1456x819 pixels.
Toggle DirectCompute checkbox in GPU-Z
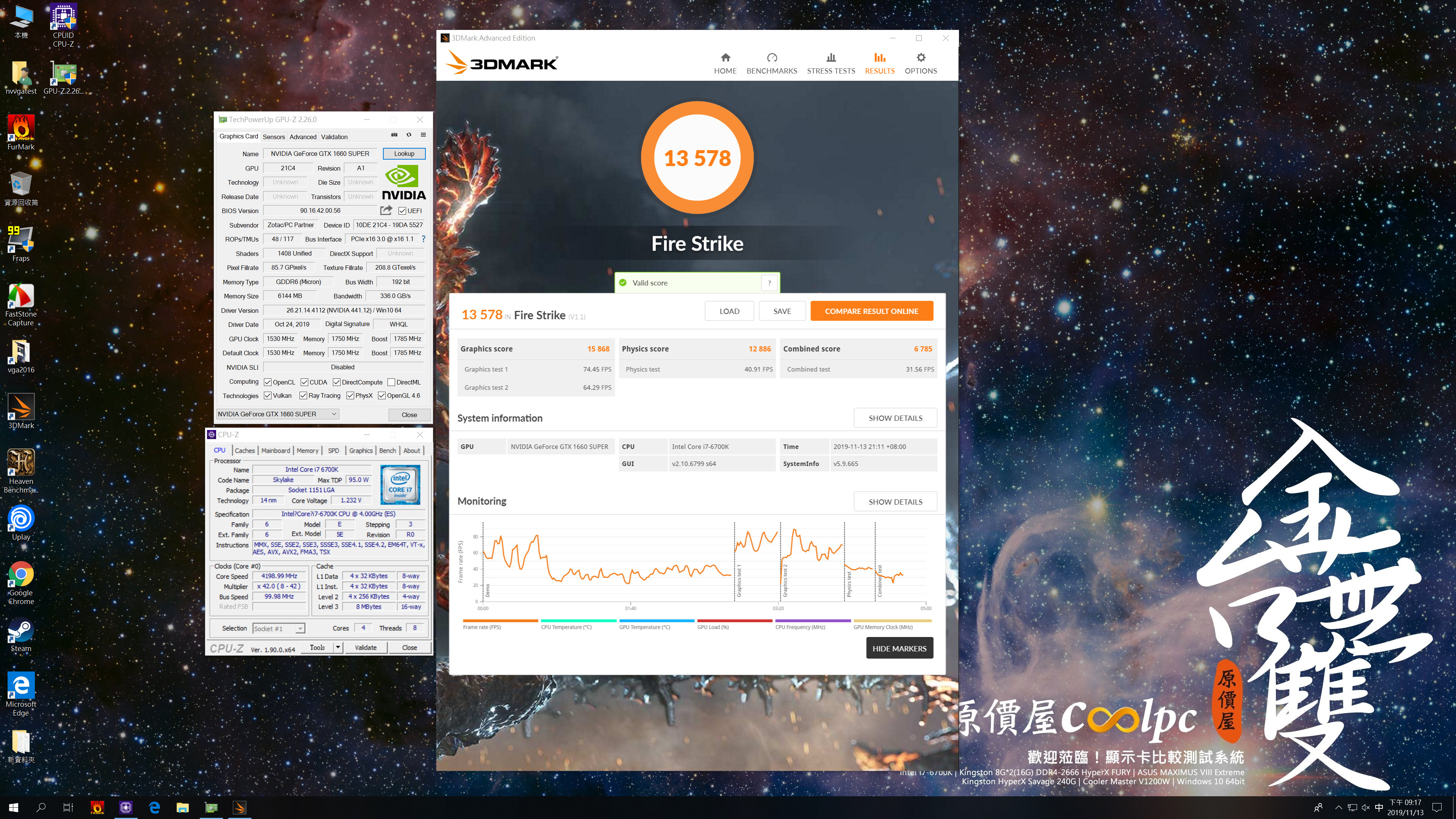(336, 382)
